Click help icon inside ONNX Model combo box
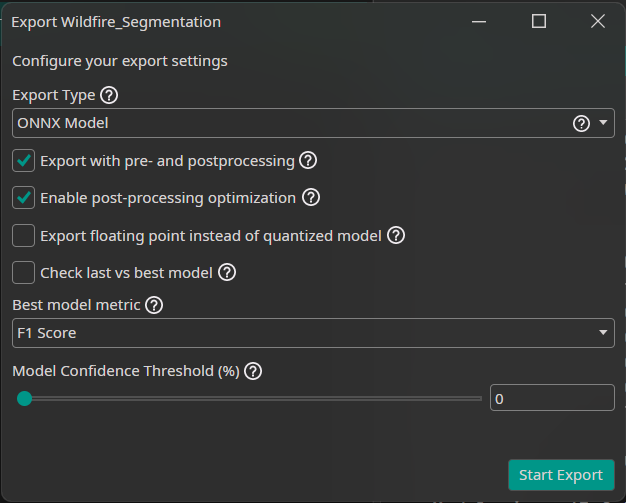Screen dimensions: 626x503 (581, 124)
